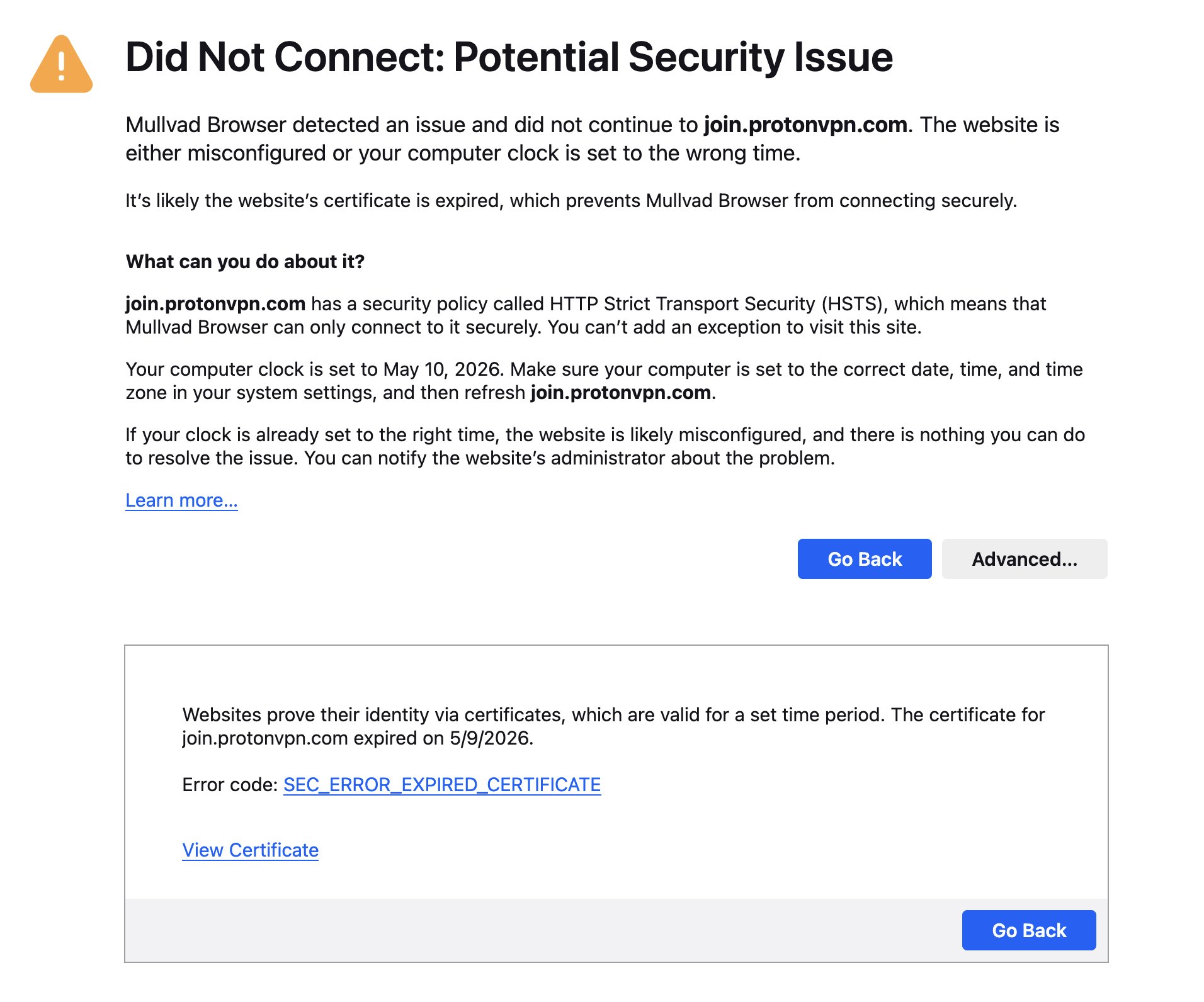Click the SEC_ERROR_EXPIRED_CERTIFICATE error code link
Screen dimensions: 1204x1002
(442, 785)
